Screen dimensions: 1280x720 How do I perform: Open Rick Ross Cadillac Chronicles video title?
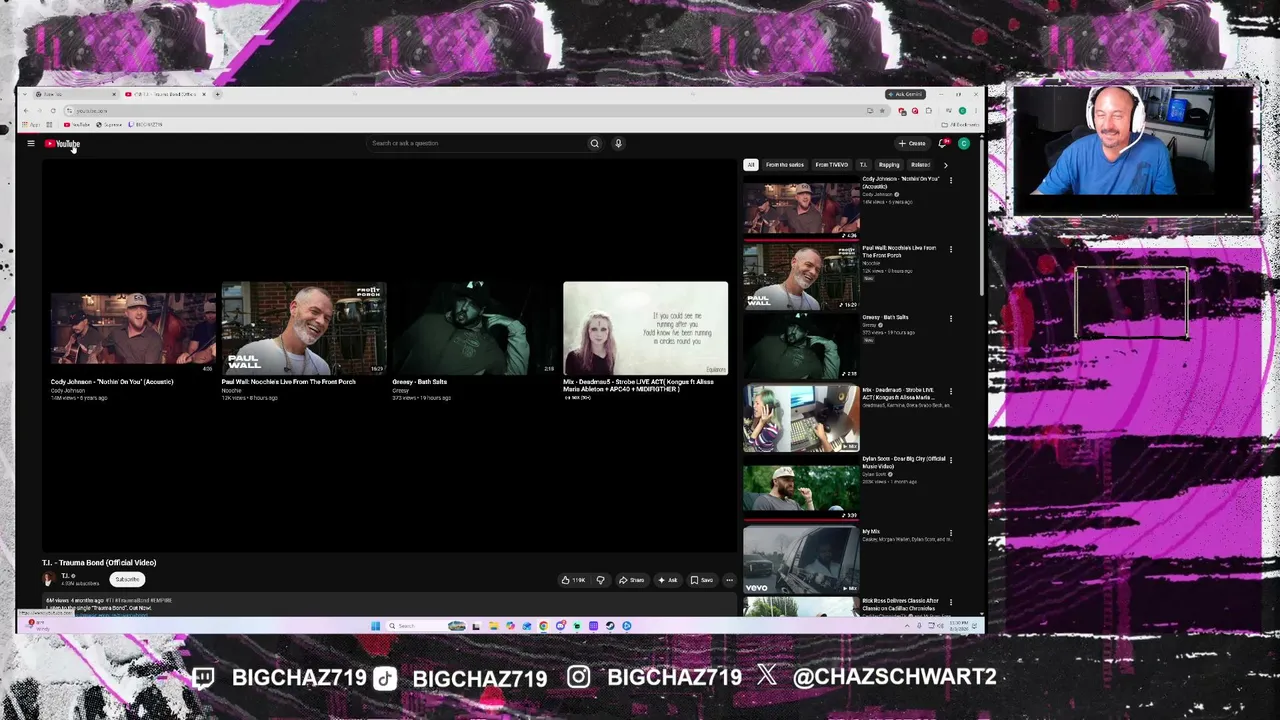(900, 604)
